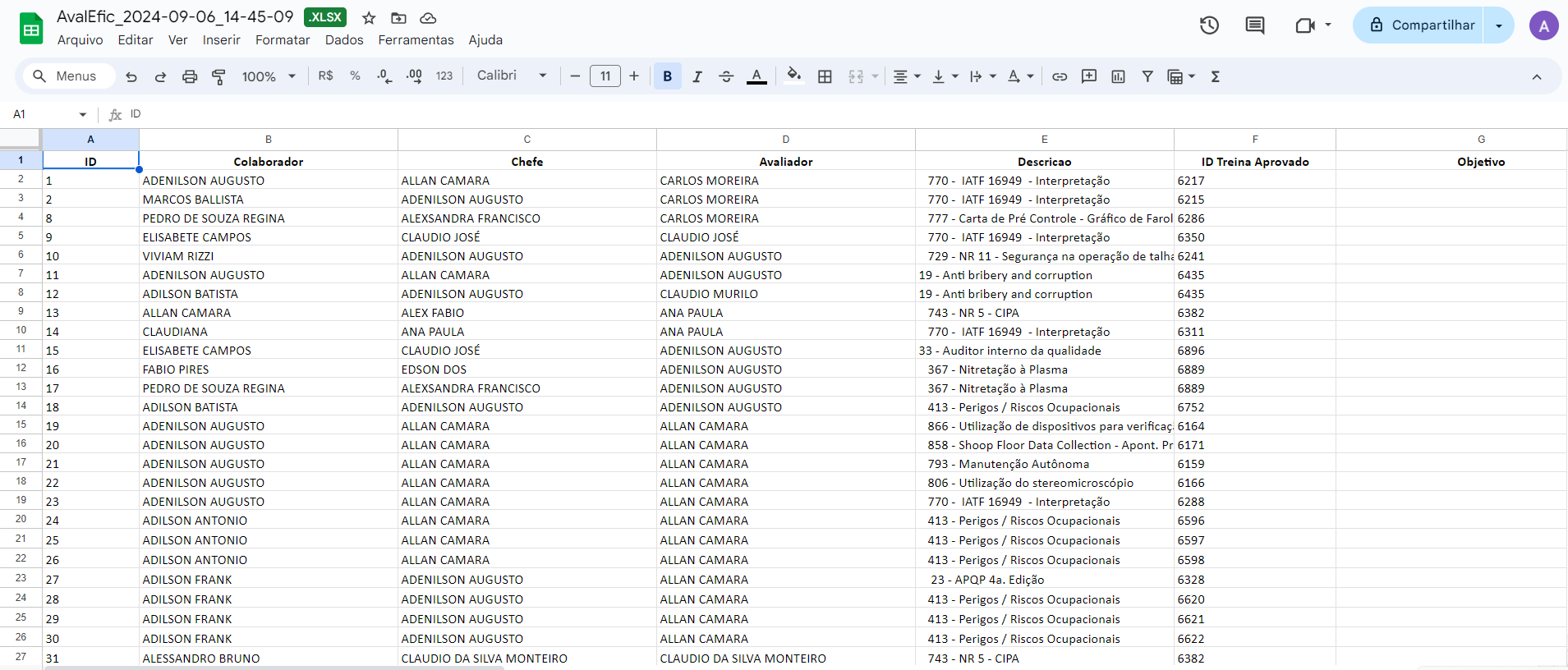
Task: Insert a comment
Action: (x=1089, y=76)
